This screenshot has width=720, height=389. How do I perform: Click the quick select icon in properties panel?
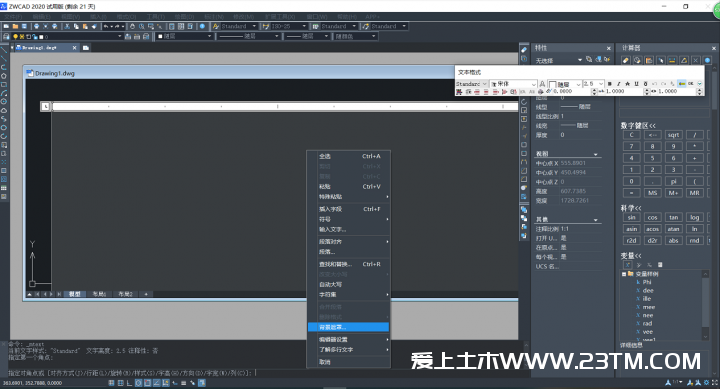(607, 59)
